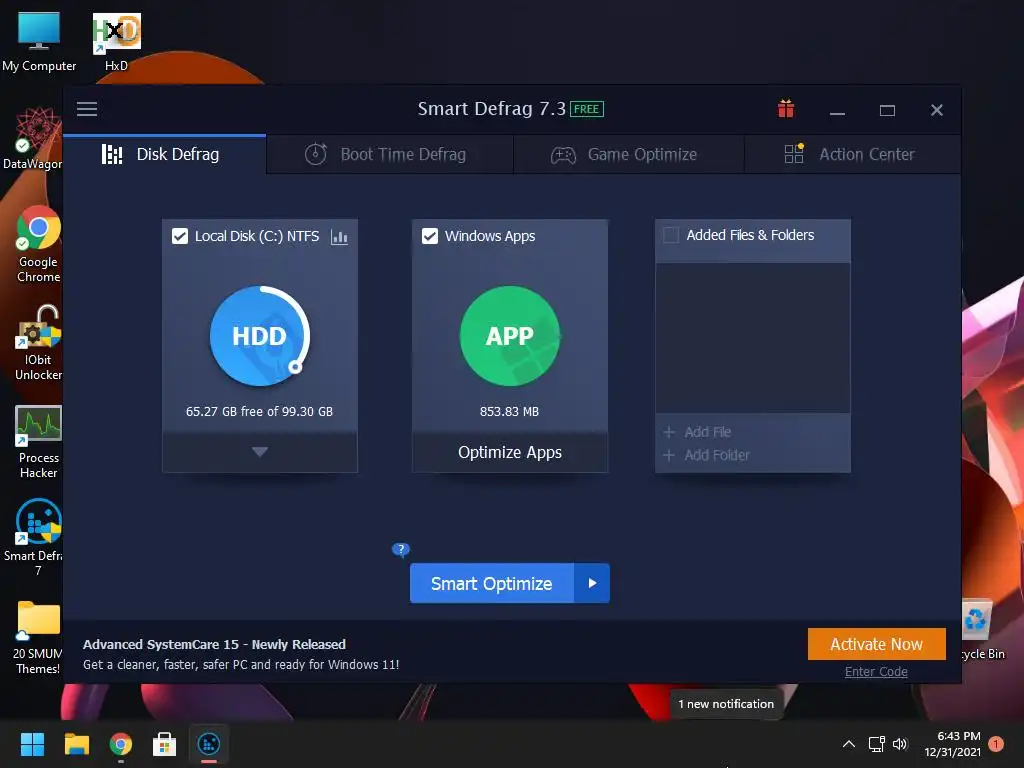Click the Optimize Apps button
The width and height of the screenshot is (1024, 768).
pos(510,452)
